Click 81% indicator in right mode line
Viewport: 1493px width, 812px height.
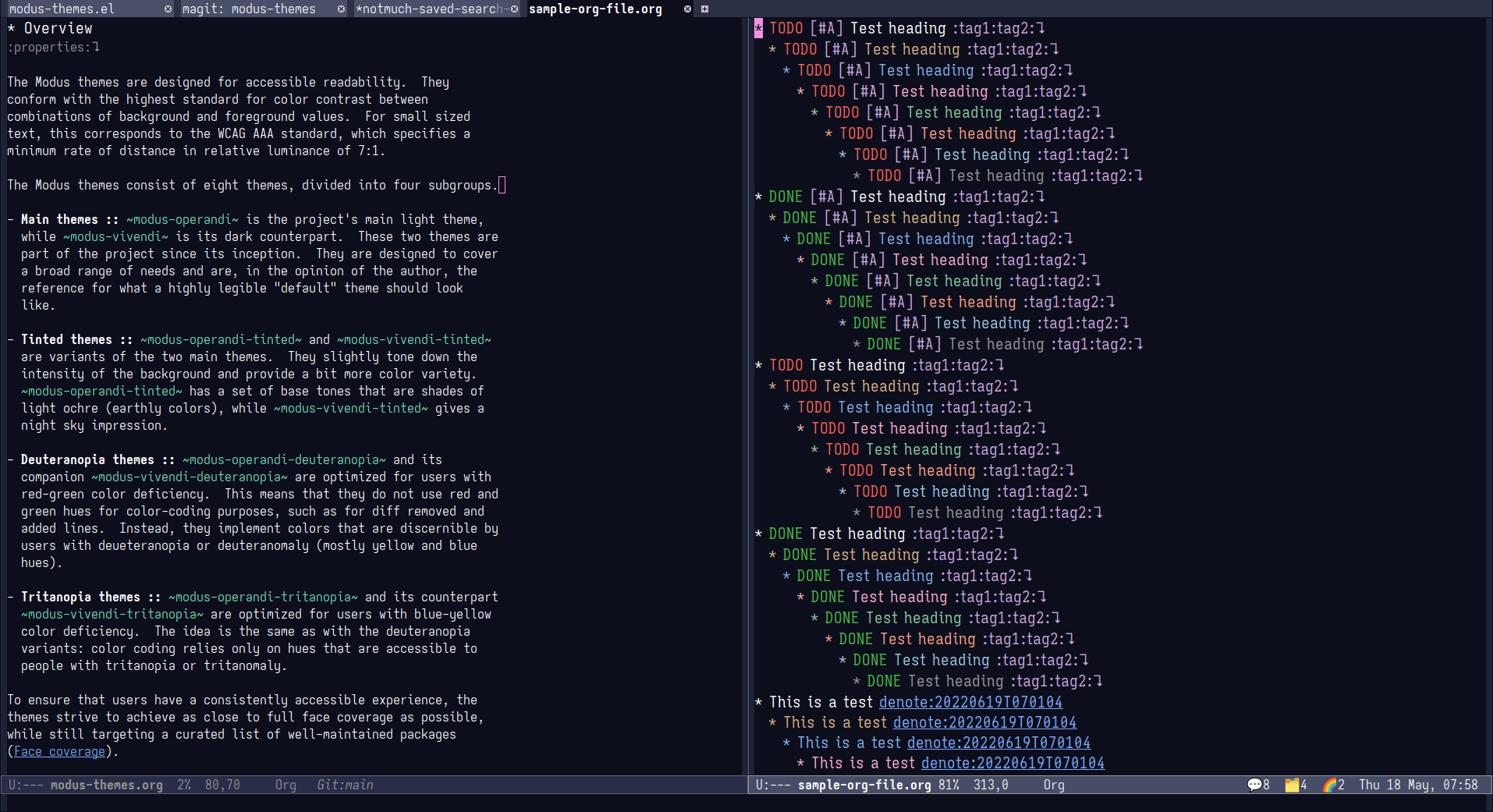949,785
